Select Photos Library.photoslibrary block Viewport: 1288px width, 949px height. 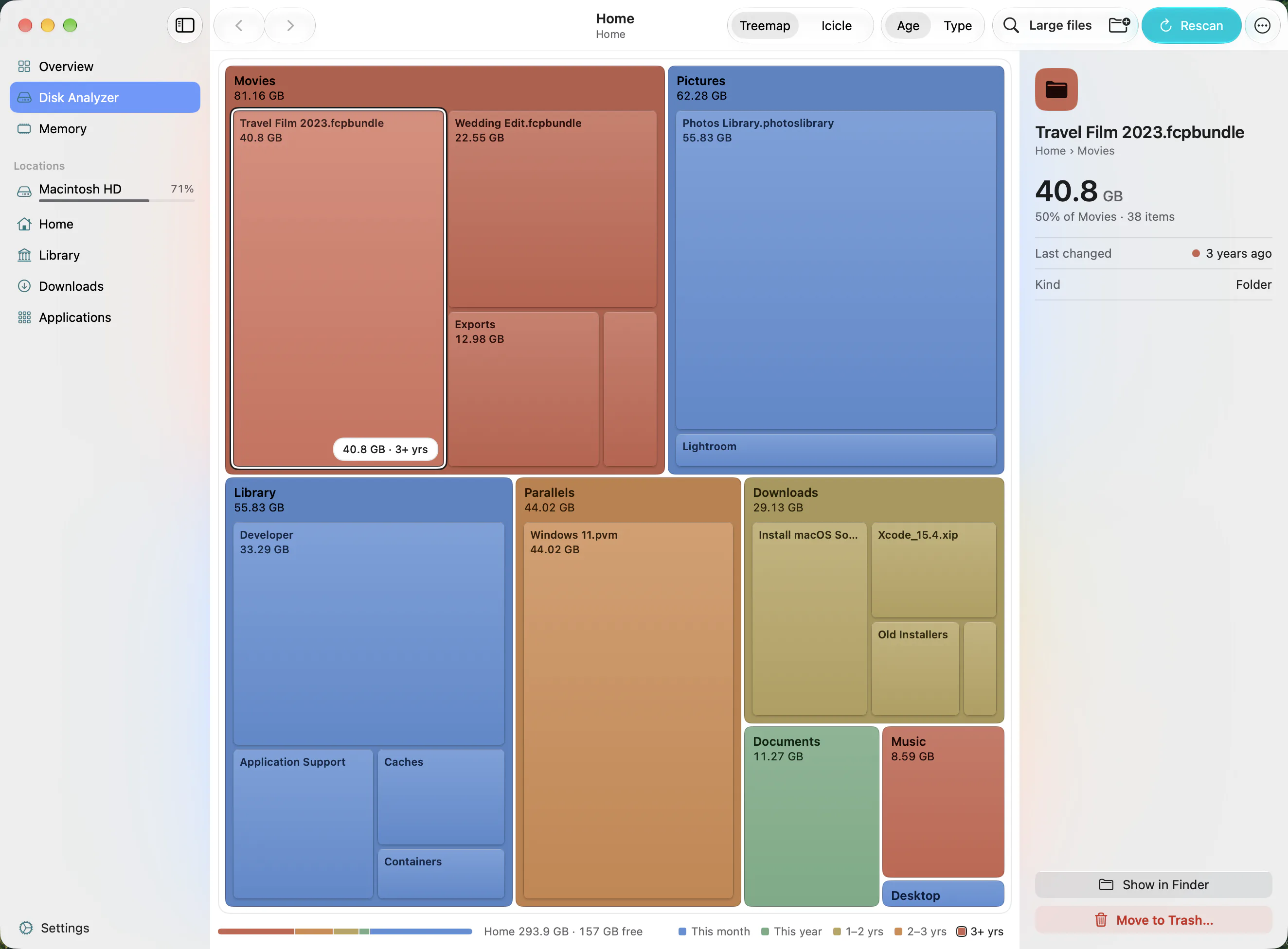click(x=836, y=270)
